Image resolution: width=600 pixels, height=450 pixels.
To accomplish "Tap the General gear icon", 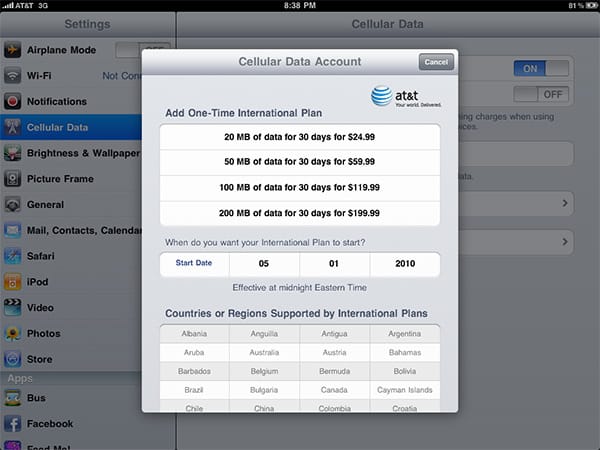I will 13,205.
